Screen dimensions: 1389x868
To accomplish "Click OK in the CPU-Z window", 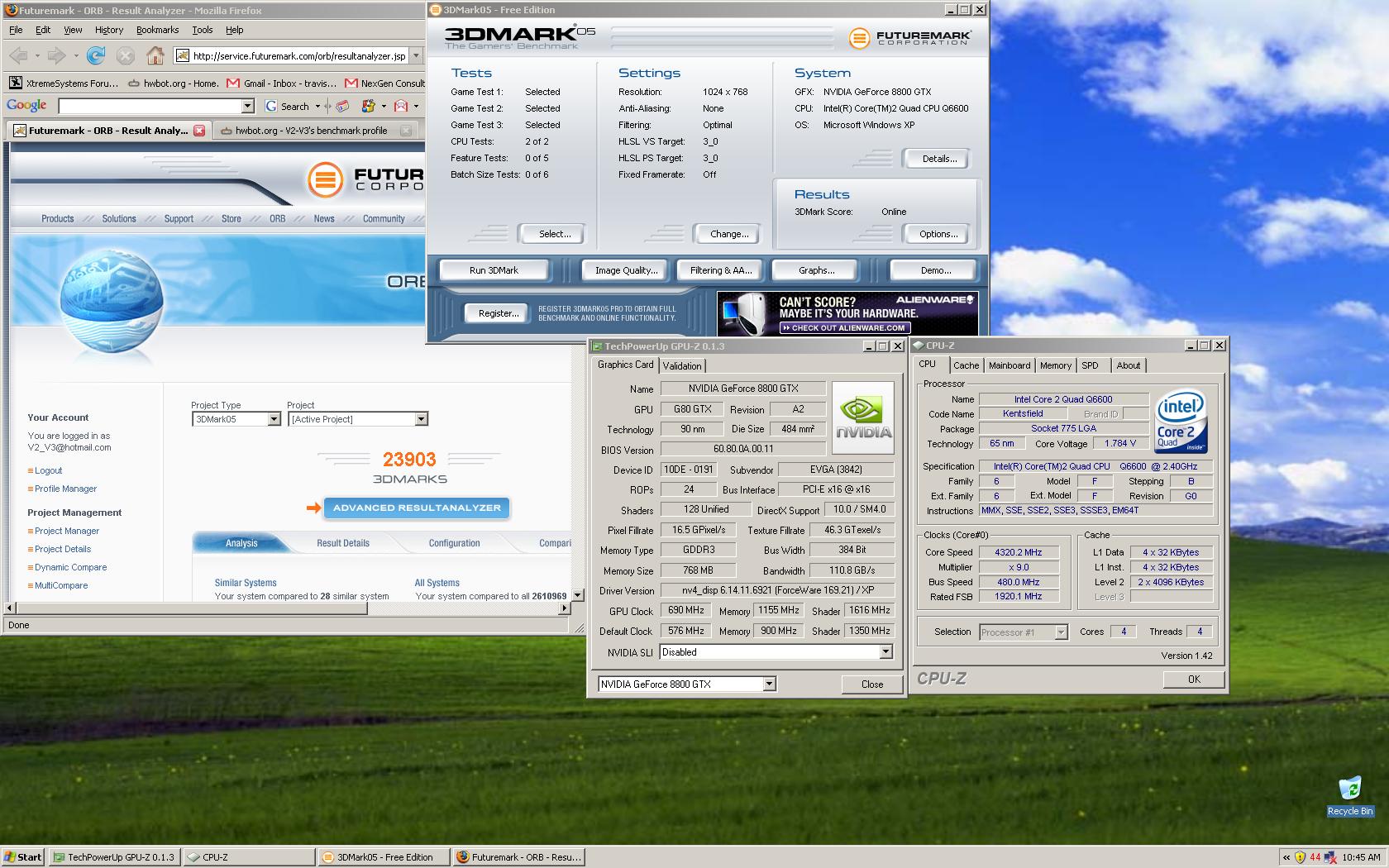I will tap(1194, 679).
